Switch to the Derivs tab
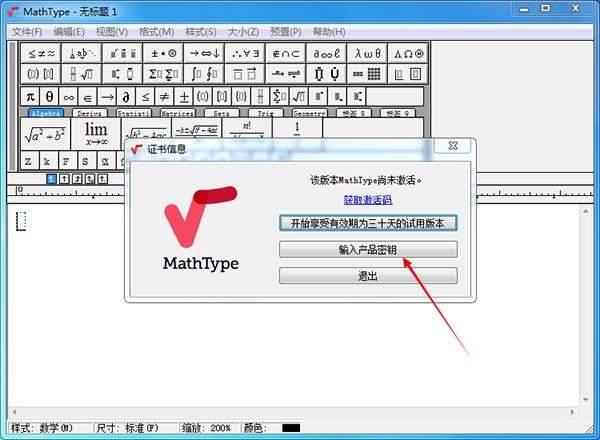Viewport: 600px width, 440px height. coord(90,113)
